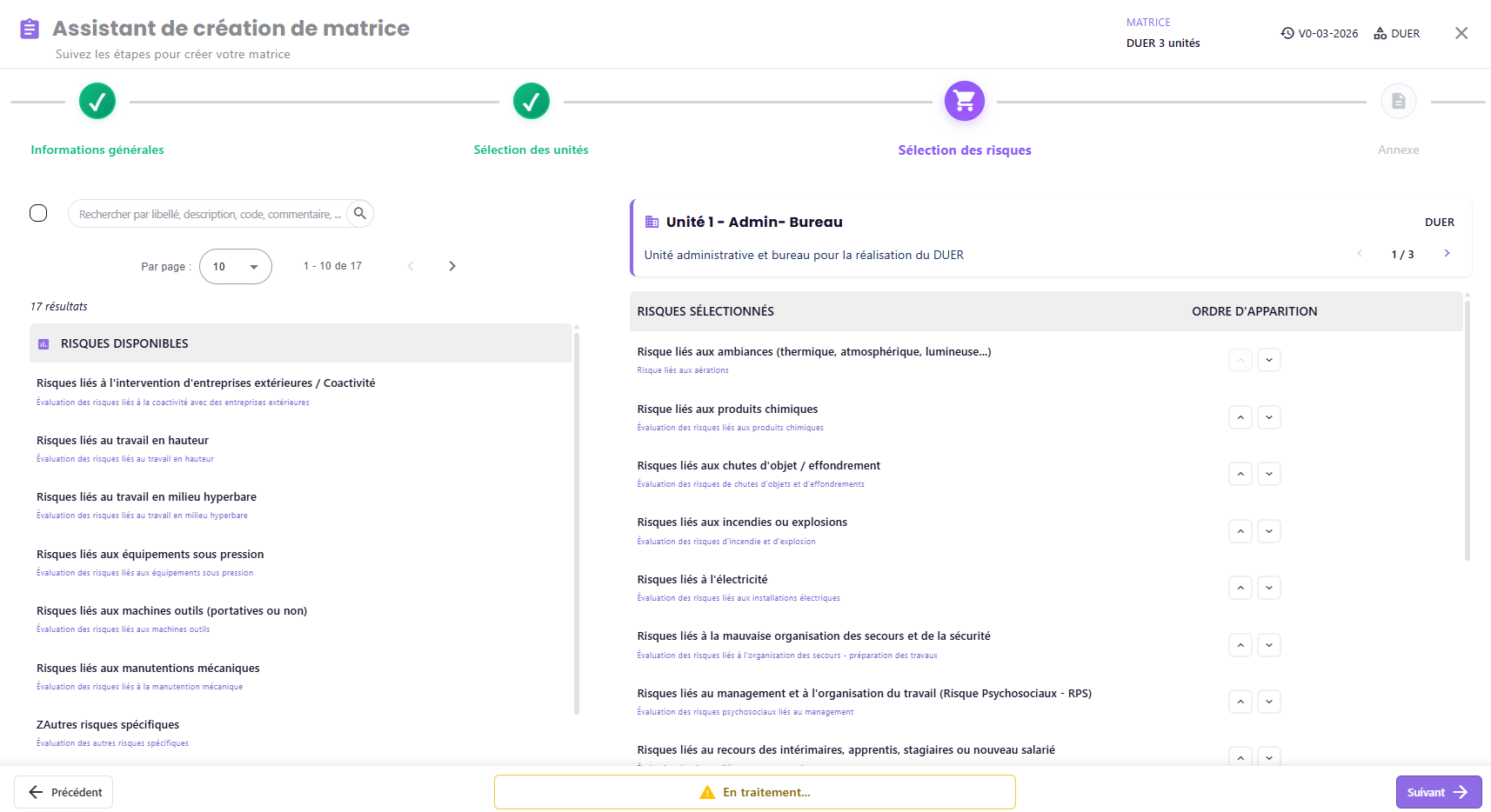
Task: Click the risk search input field
Action: point(211,214)
